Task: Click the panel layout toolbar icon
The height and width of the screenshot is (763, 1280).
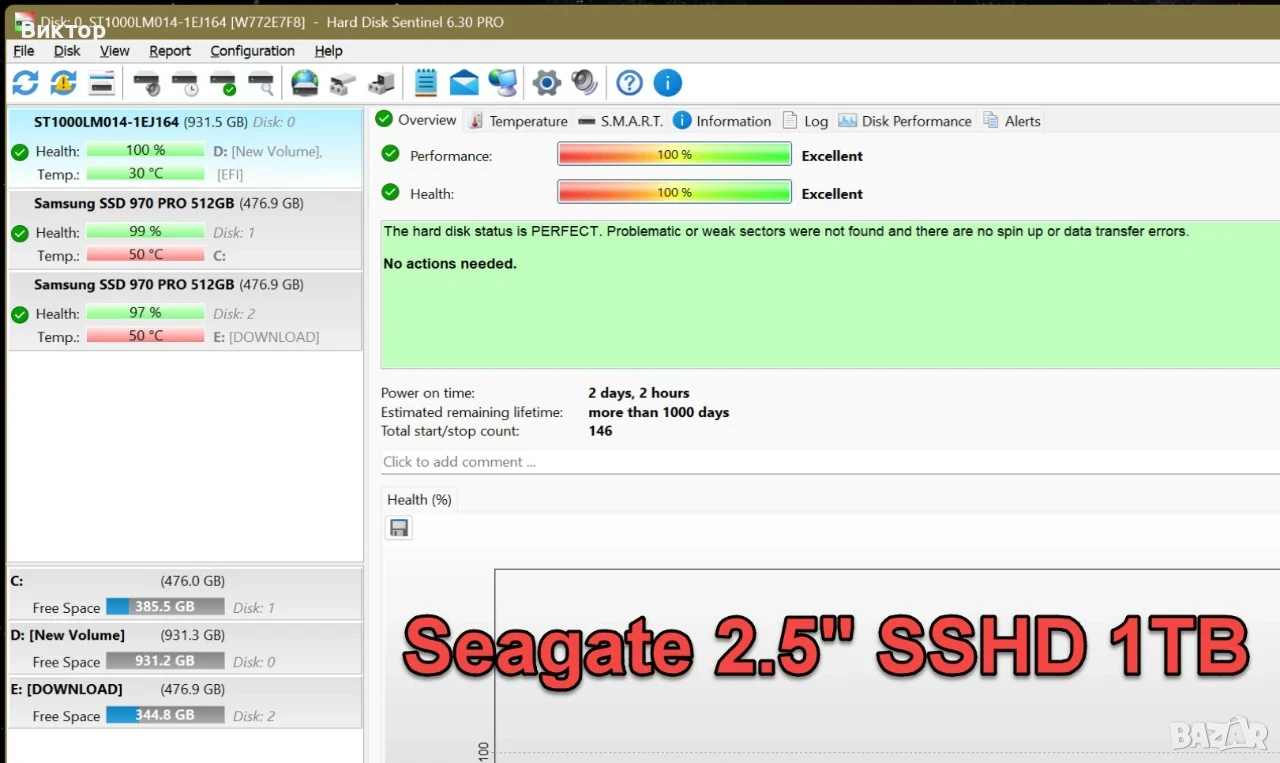Action: click(102, 83)
